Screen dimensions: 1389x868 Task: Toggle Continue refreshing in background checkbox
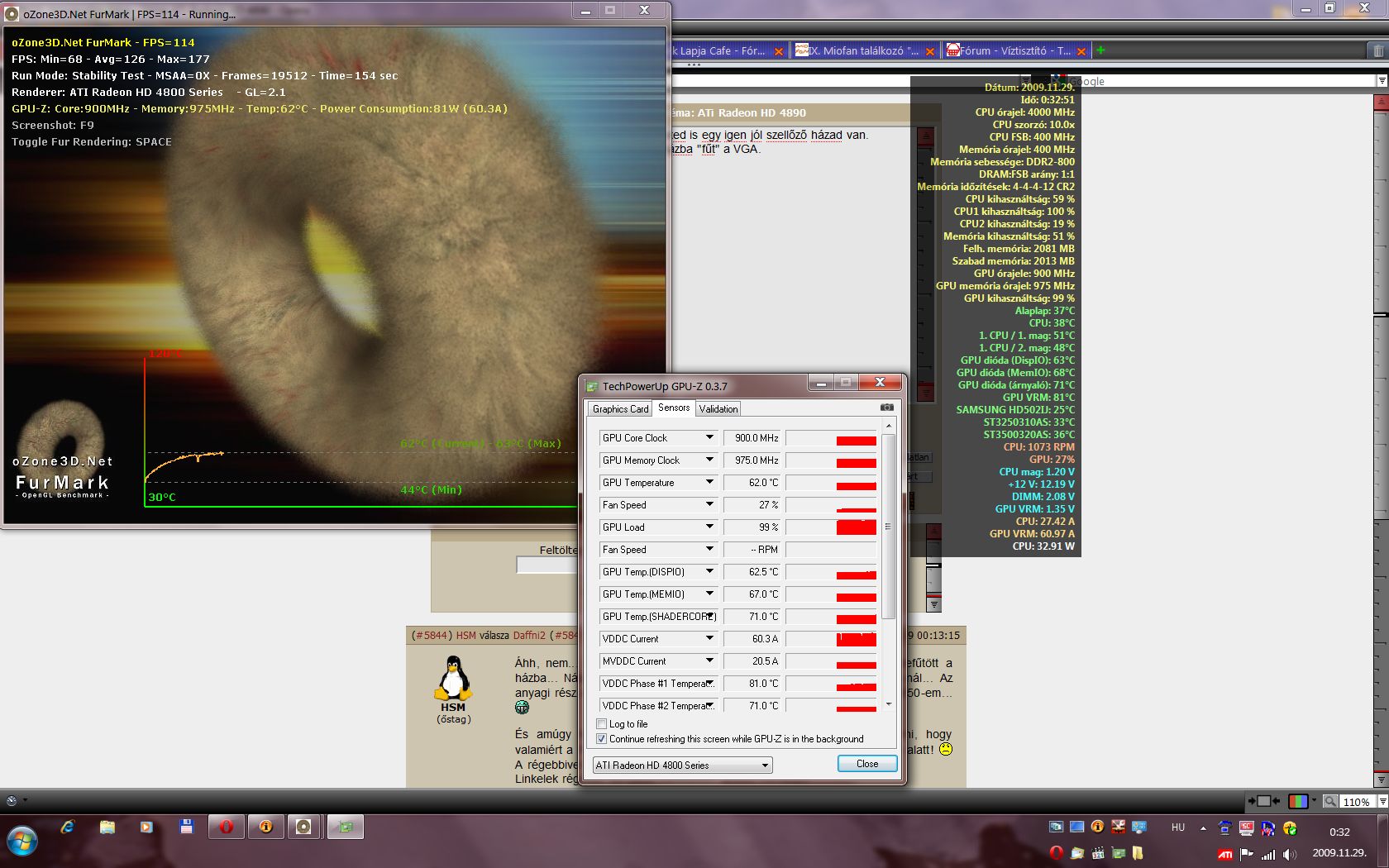[x=602, y=739]
